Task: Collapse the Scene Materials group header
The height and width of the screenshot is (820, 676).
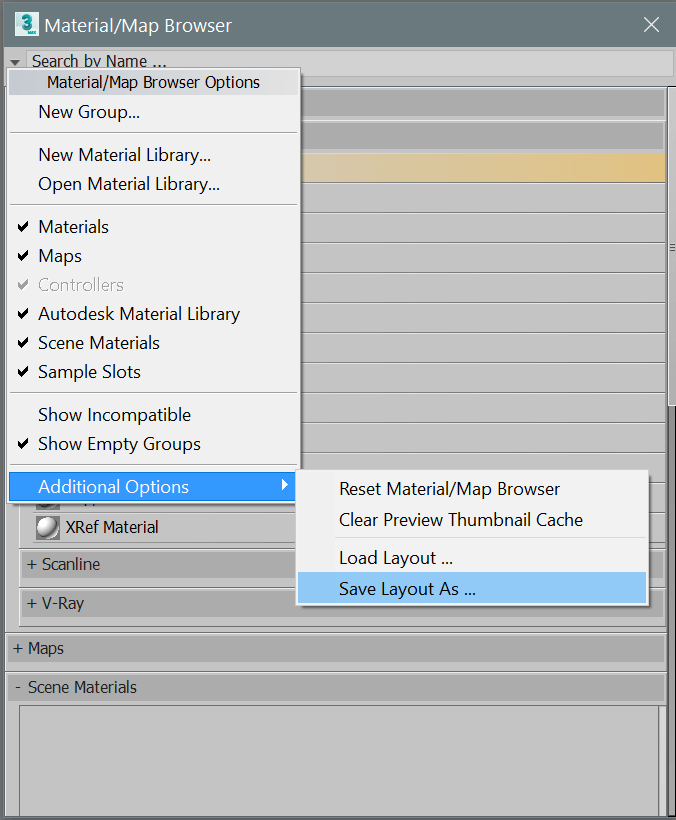Action: [336, 687]
